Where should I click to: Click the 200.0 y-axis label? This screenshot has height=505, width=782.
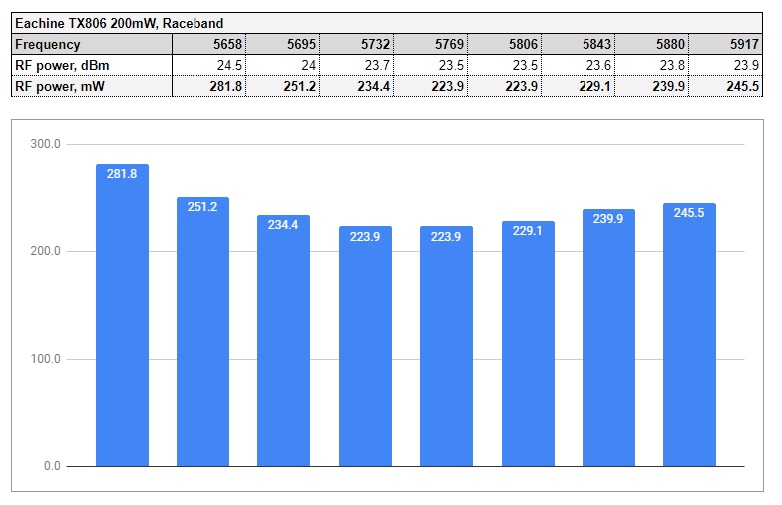point(45,251)
